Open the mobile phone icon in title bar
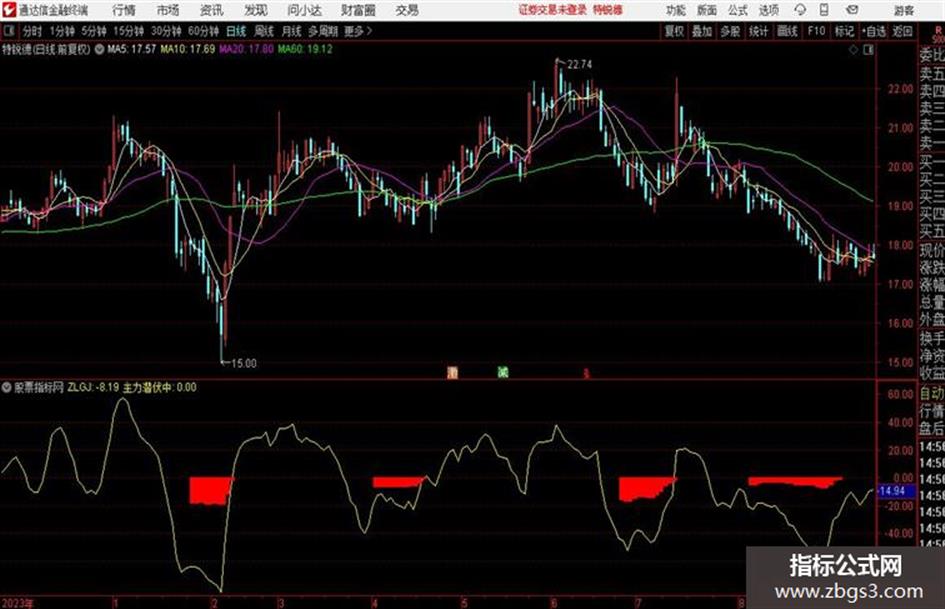 pyautogui.click(x=824, y=10)
